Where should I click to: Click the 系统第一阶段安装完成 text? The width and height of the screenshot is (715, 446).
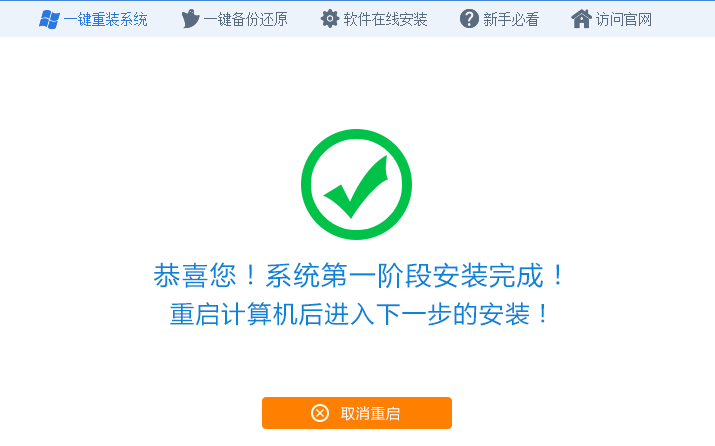pos(405,275)
